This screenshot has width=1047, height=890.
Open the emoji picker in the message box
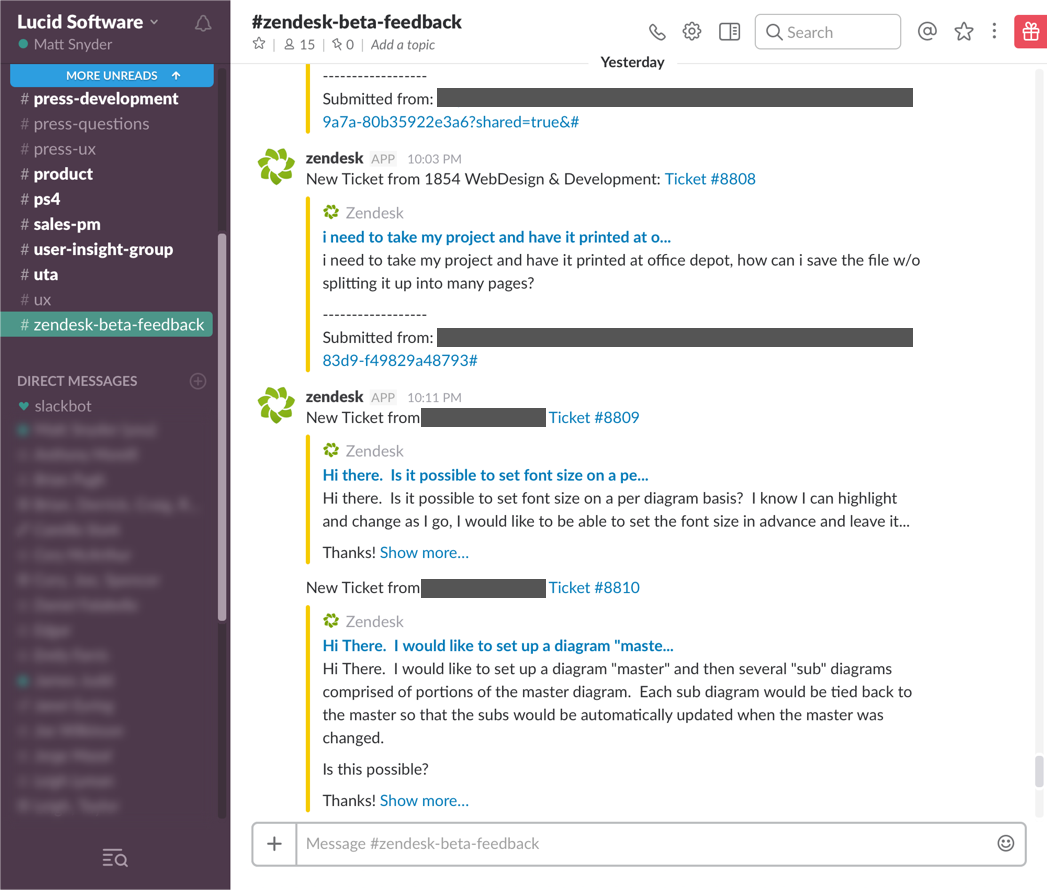tap(1005, 843)
